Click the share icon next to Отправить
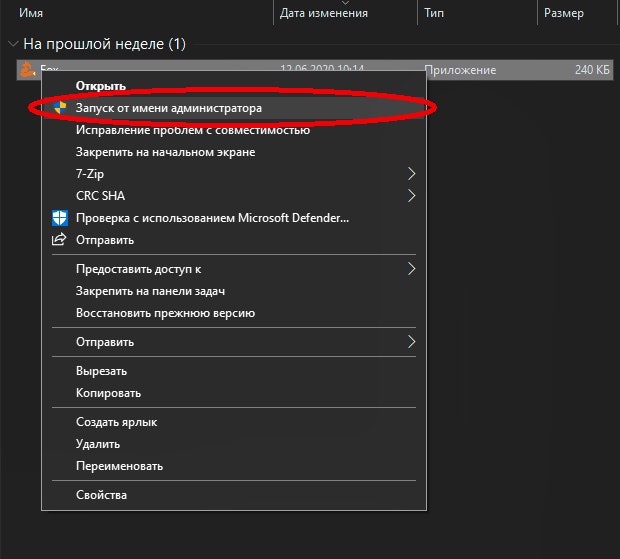 (59, 240)
